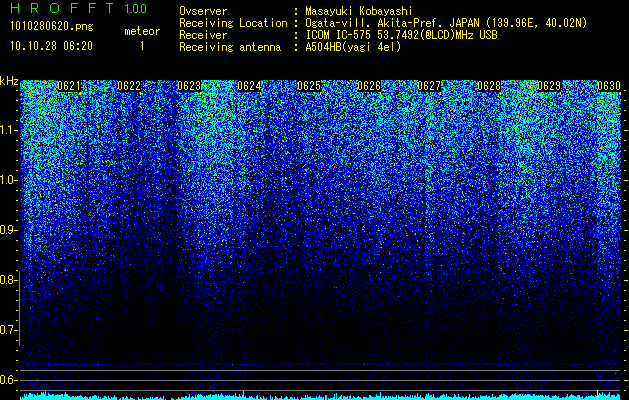Click the 0627 time marker
The image size is (629, 400).
(x=429, y=86)
